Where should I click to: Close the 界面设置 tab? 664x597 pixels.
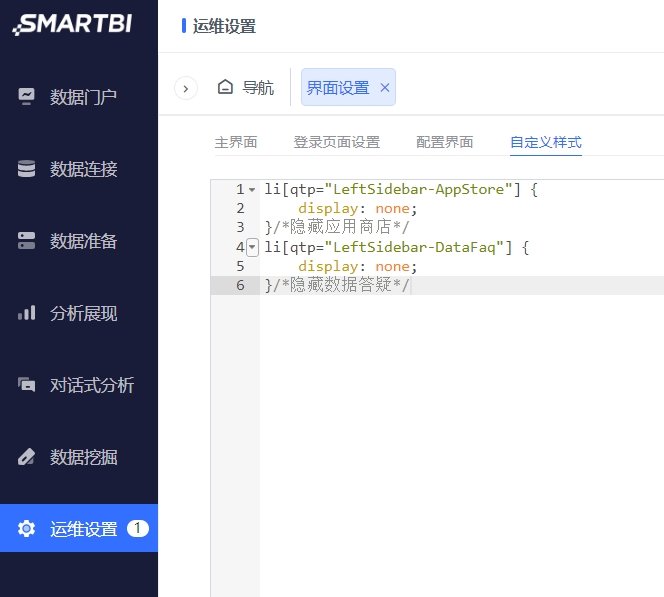tap(385, 88)
